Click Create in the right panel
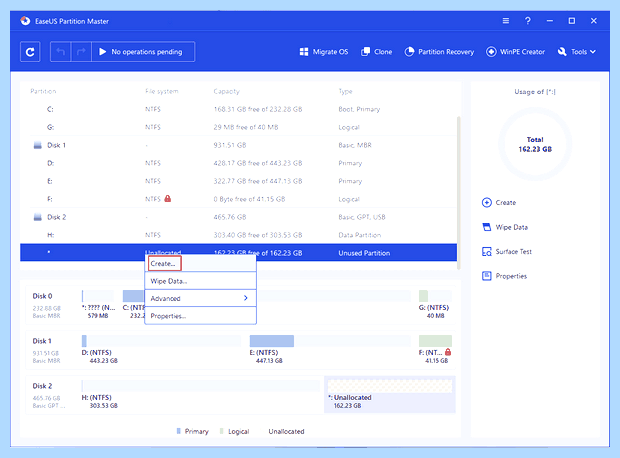The image size is (620, 458). 499,203
